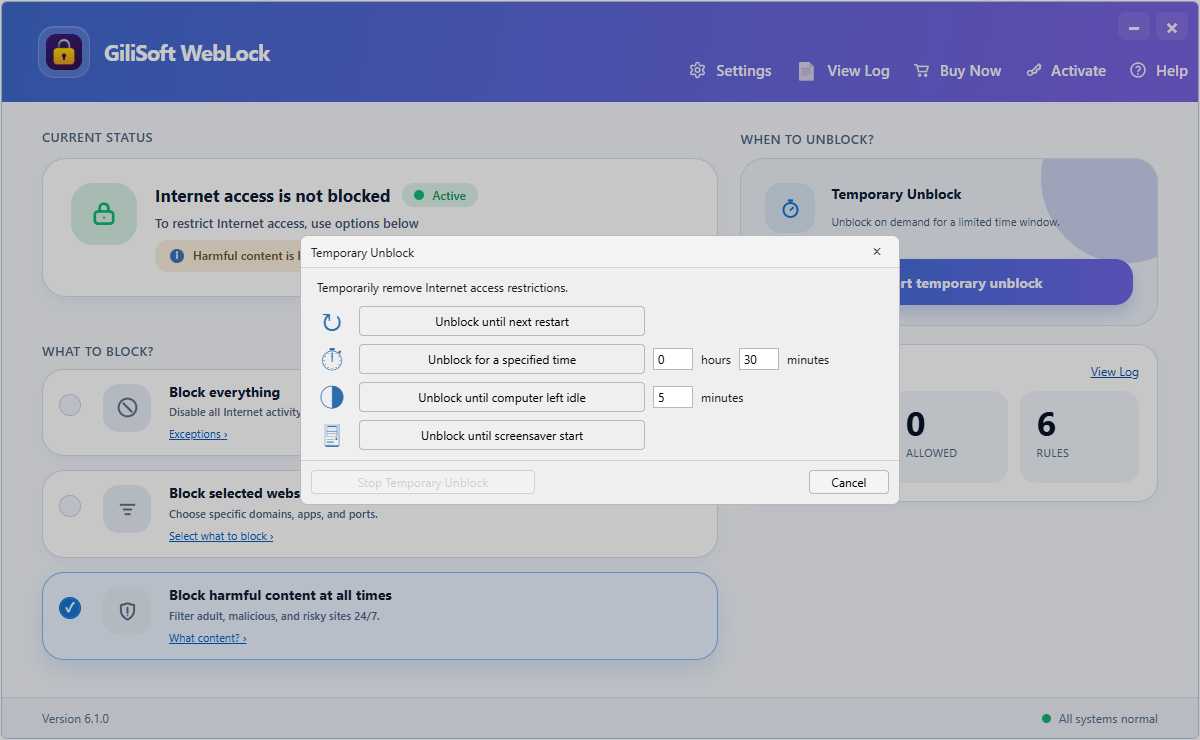Image resolution: width=1200 pixels, height=740 pixels.
Task: Click Unblock until screensaver start button
Action: point(502,436)
